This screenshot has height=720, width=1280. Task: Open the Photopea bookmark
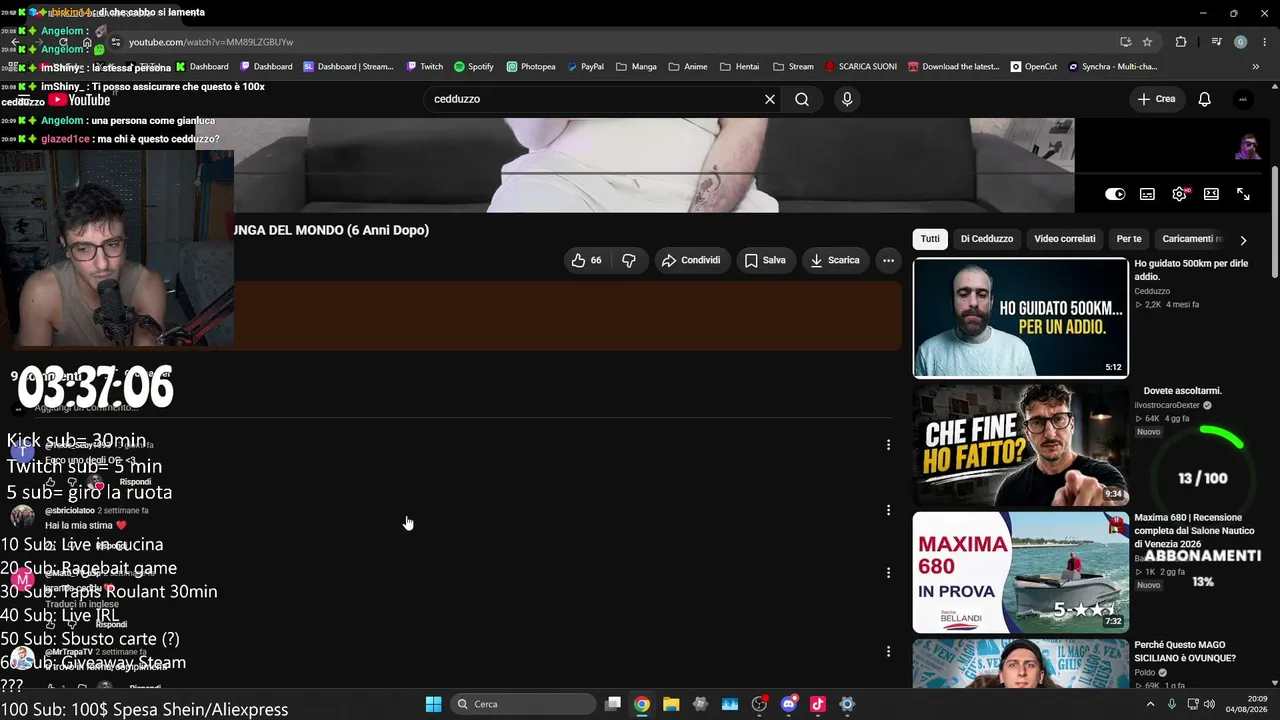point(531,67)
